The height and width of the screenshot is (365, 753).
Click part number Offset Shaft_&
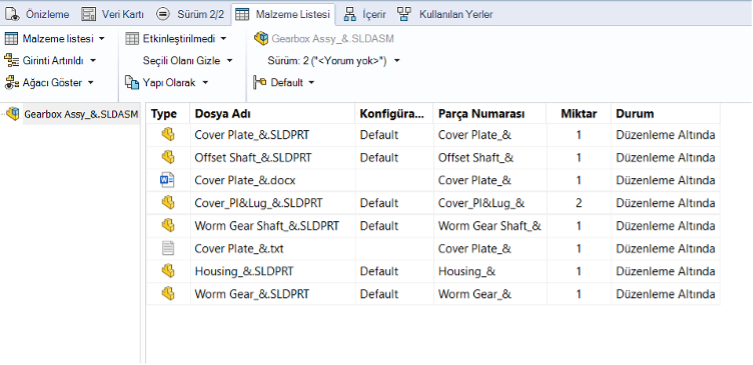point(476,158)
